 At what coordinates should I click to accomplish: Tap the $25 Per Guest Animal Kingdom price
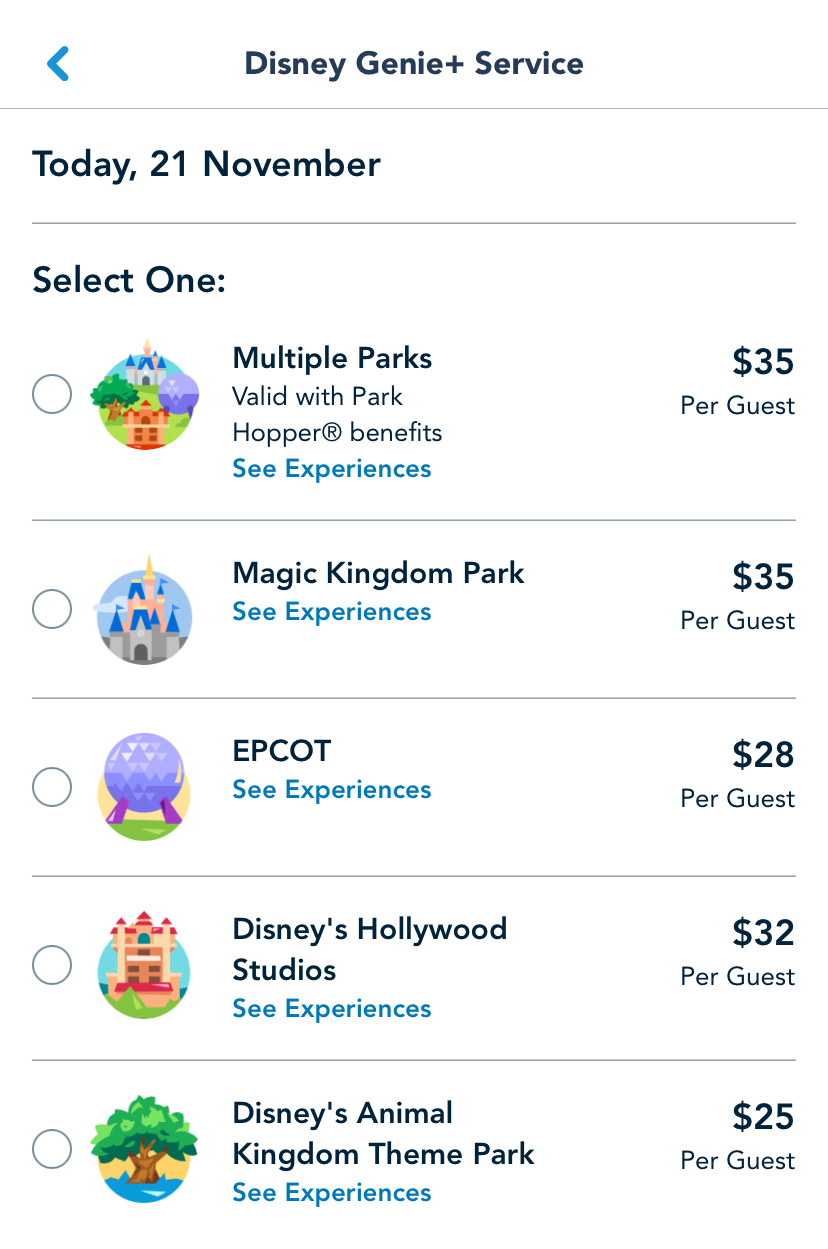point(751,1135)
